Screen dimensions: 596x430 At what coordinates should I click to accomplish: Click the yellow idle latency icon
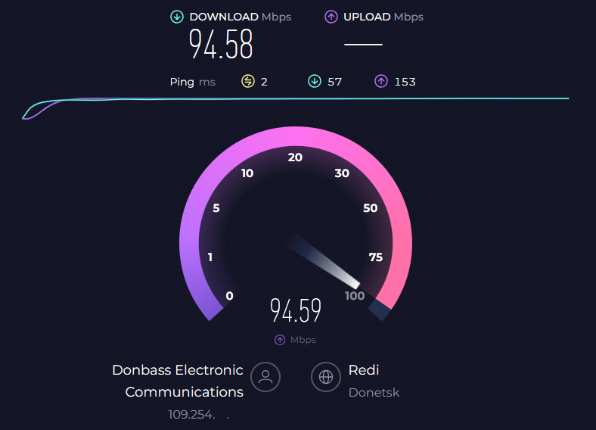[248, 81]
